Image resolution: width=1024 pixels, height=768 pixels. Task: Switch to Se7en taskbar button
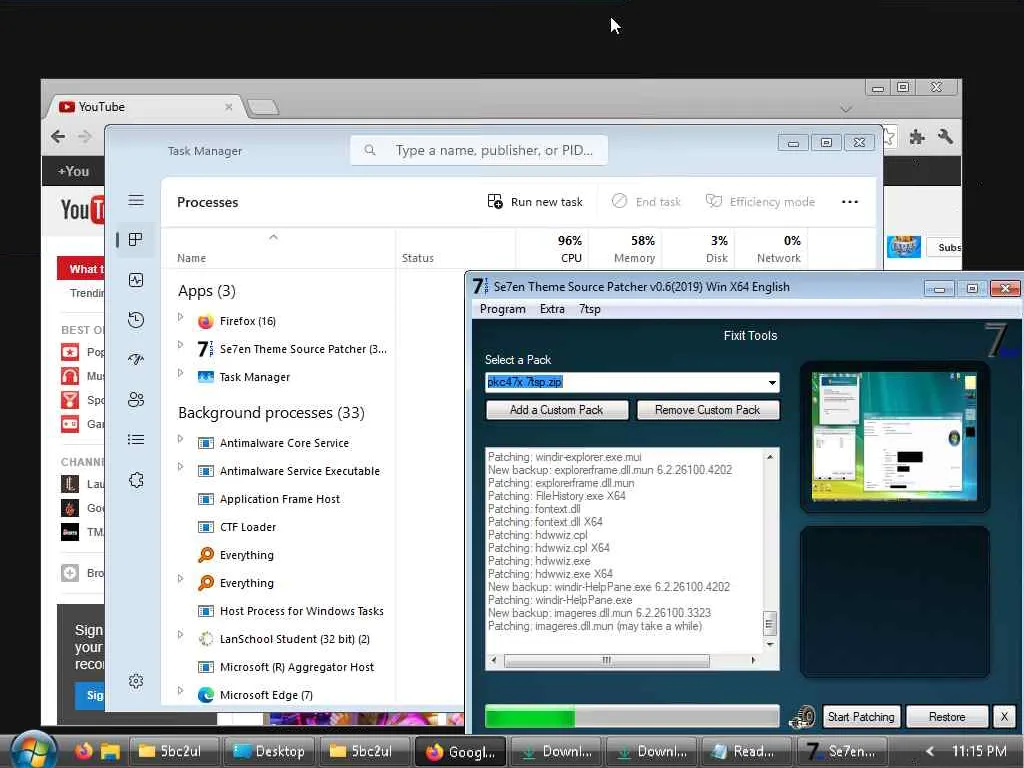click(x=841, y=751)
